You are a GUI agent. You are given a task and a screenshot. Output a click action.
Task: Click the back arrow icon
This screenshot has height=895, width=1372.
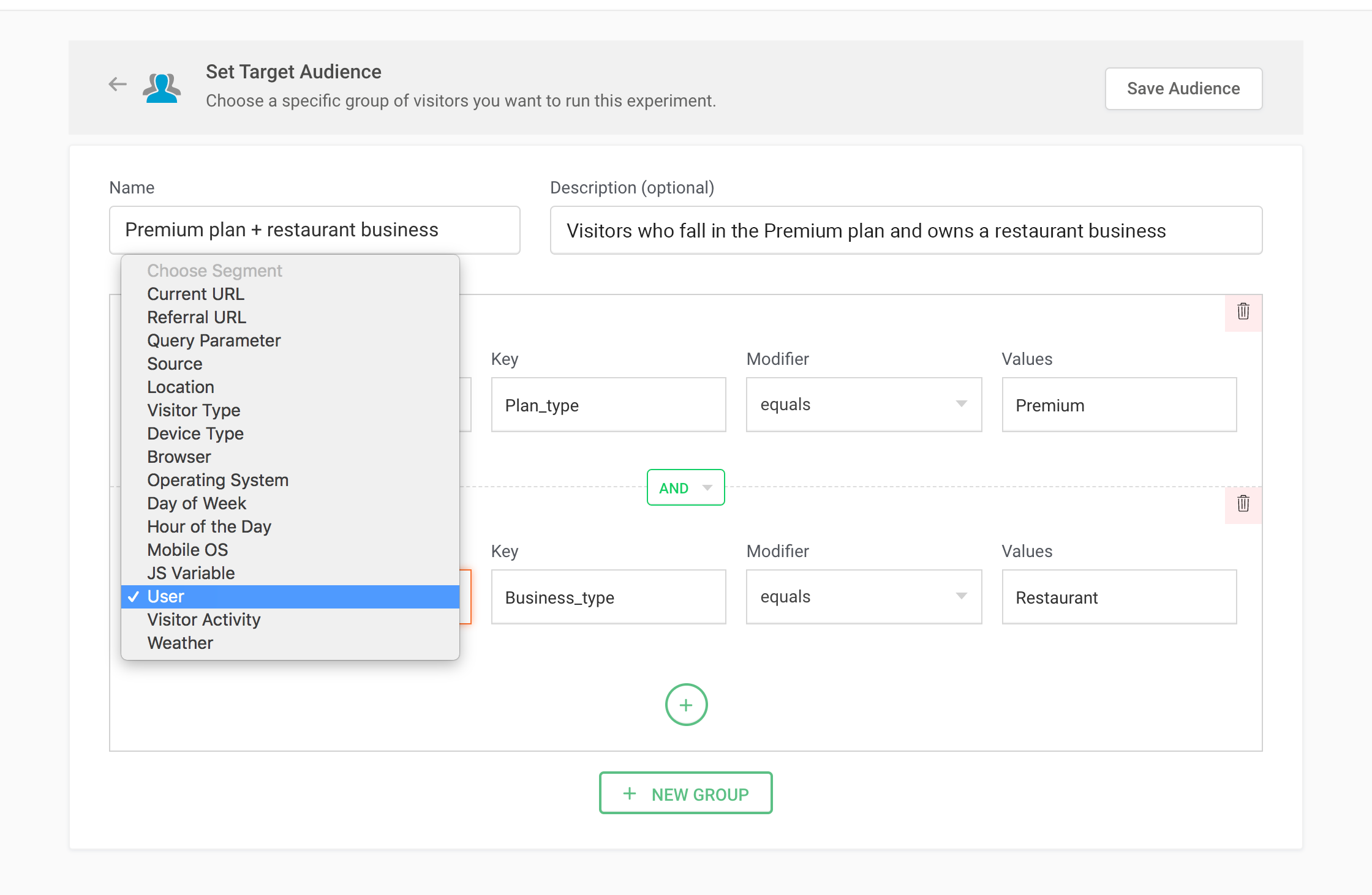(x=117, y=84)
